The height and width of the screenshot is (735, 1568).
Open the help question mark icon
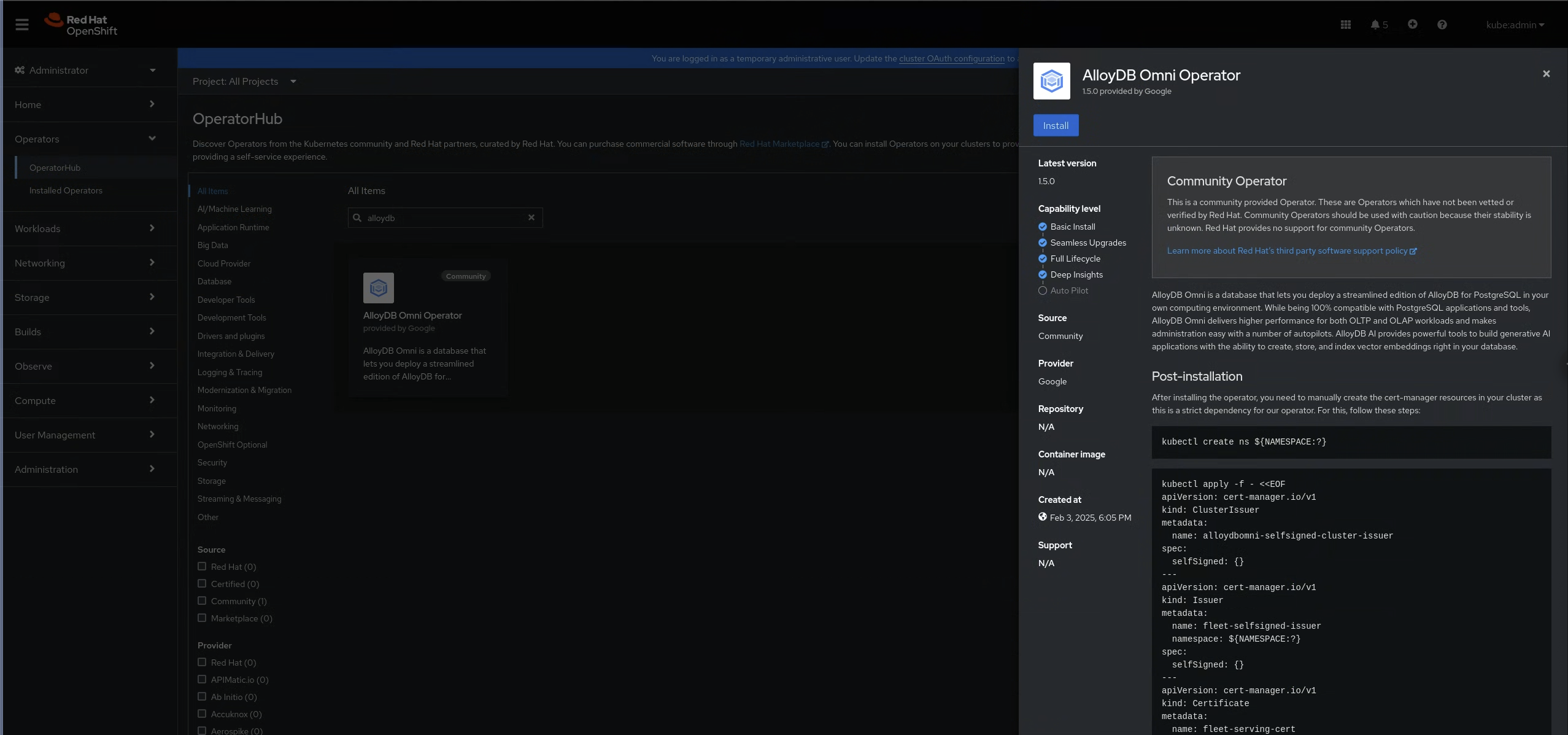(1442, 24)
